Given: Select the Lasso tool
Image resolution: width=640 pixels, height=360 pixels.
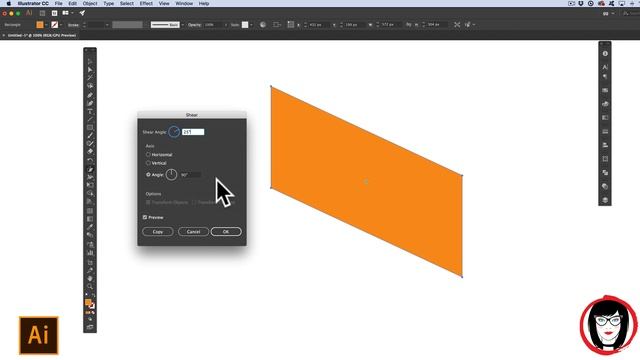Looking at the screenshot, I should (90, 86).
